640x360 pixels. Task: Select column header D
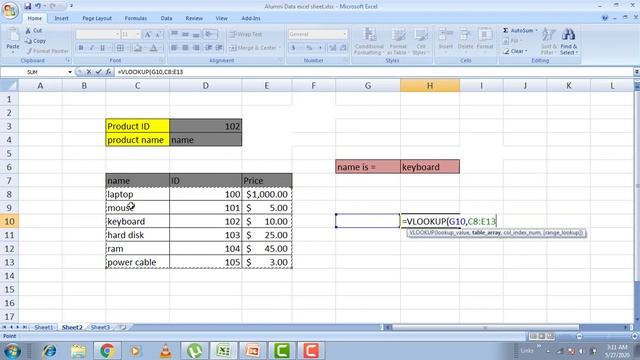click(205, 86)
